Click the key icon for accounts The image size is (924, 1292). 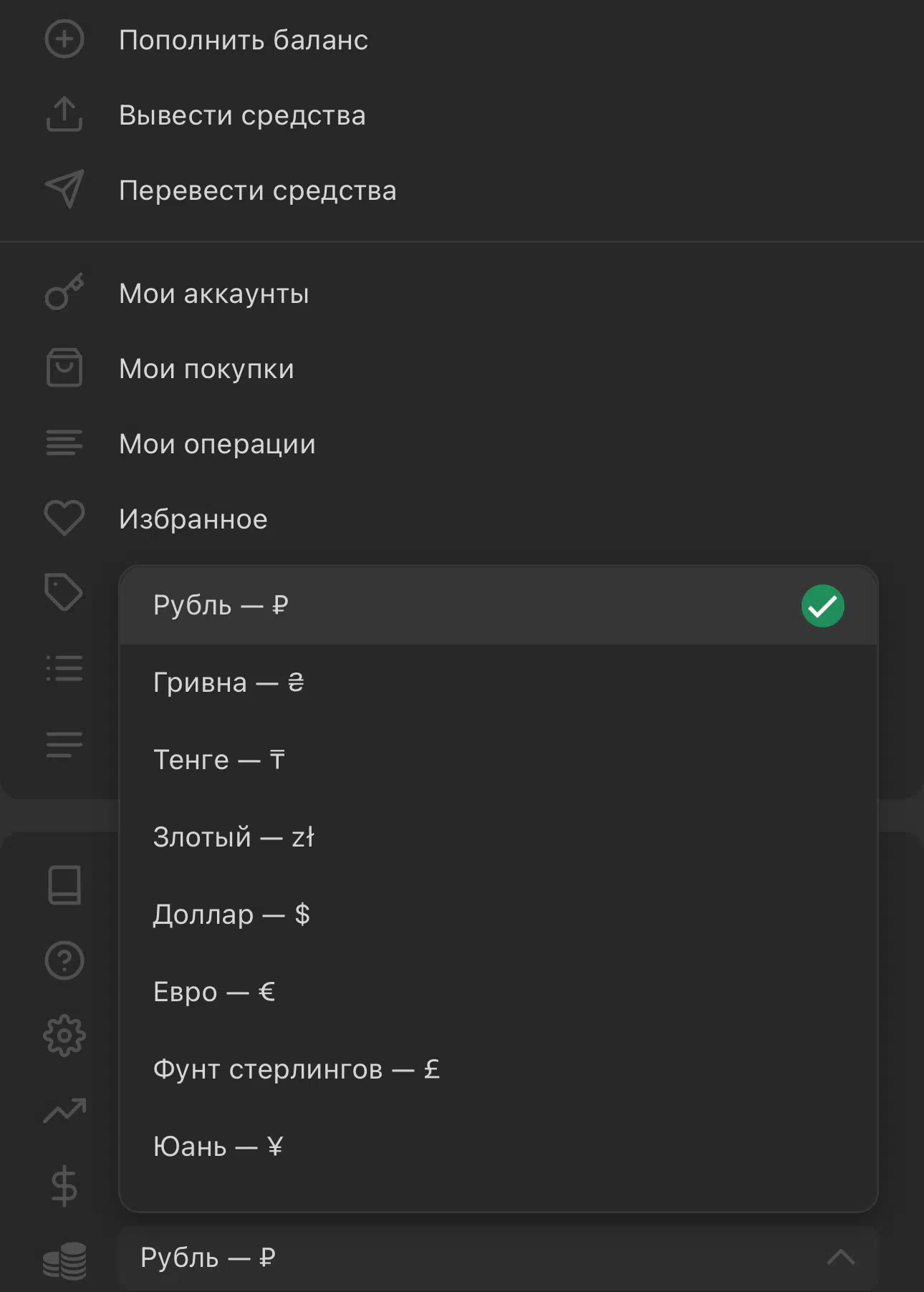64,292
